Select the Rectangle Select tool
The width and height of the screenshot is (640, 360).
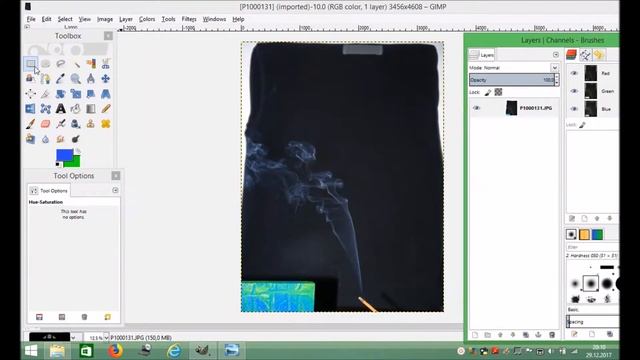(x=31, y=64)
